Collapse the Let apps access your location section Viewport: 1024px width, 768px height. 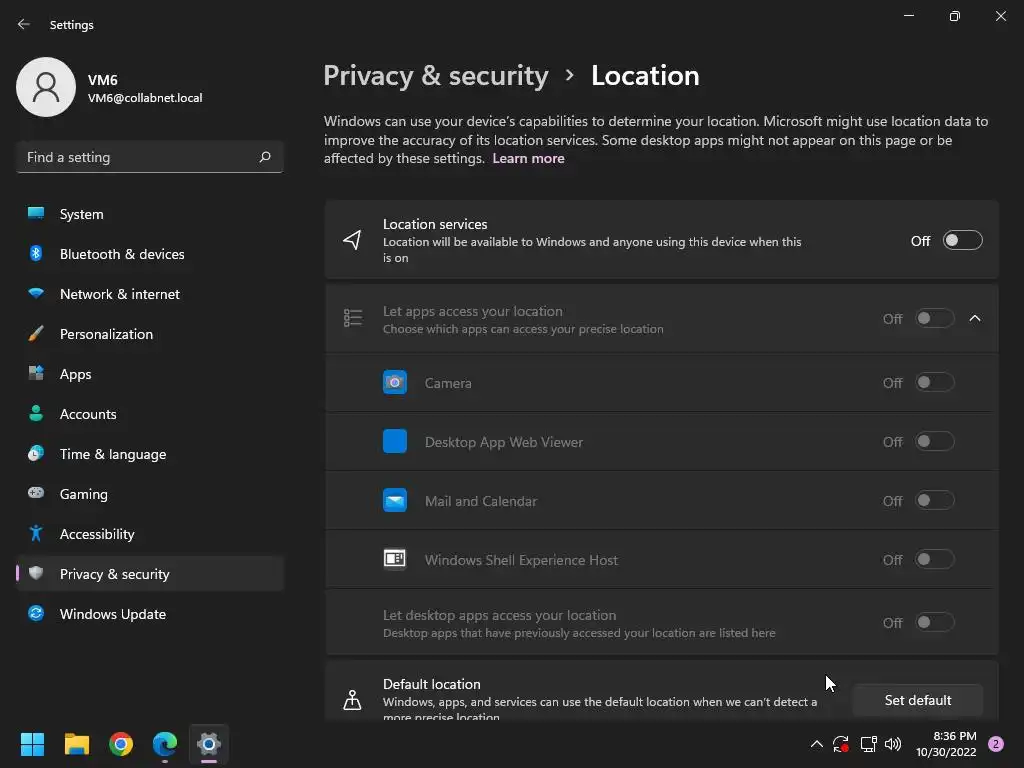coord(975,319)
